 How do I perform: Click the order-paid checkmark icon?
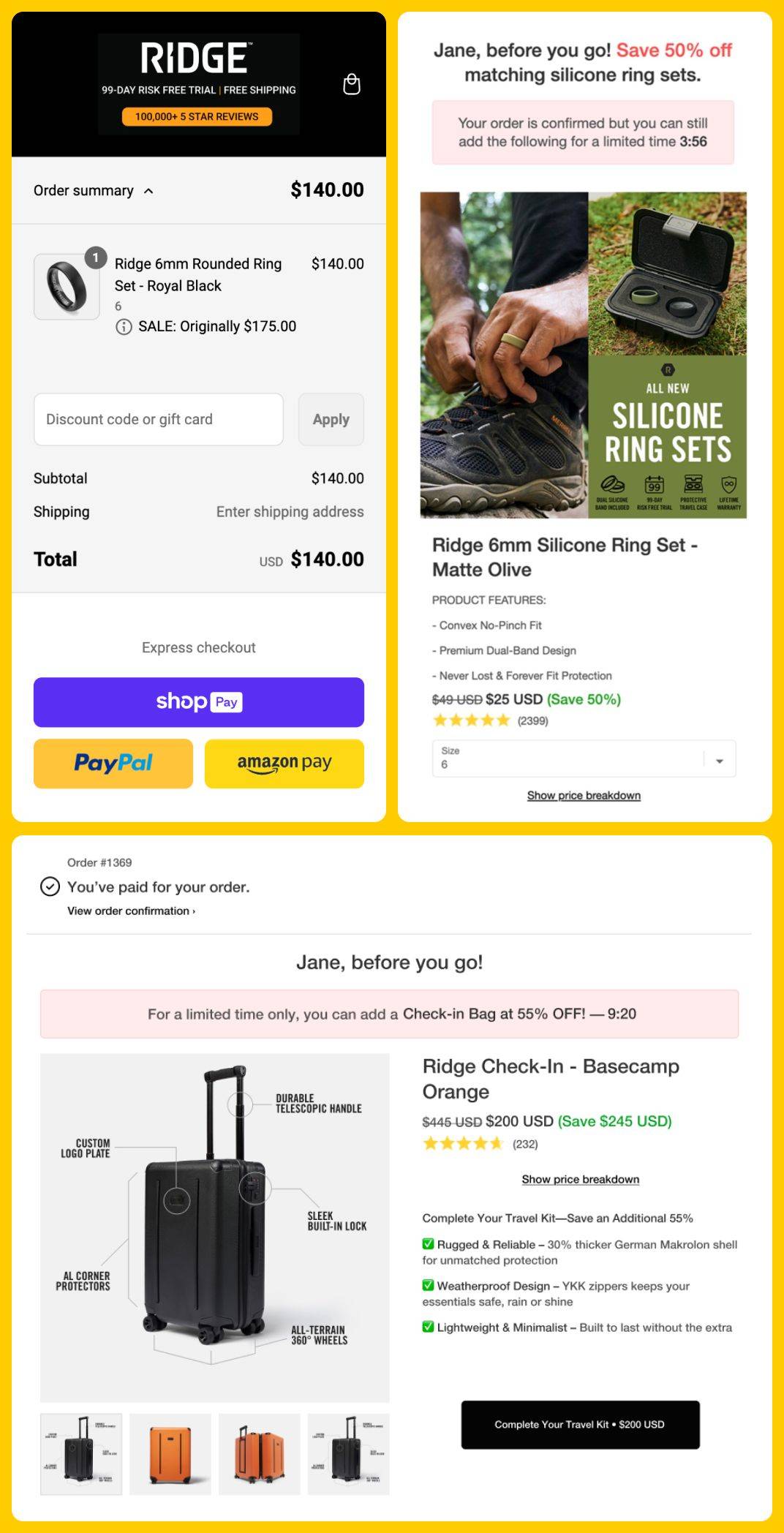tap(48, 886)
